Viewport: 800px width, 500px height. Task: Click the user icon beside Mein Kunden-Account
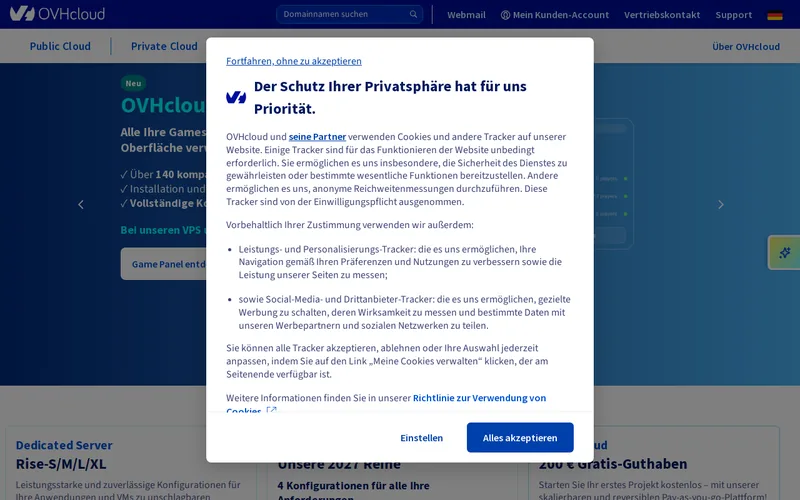point(505,15)
